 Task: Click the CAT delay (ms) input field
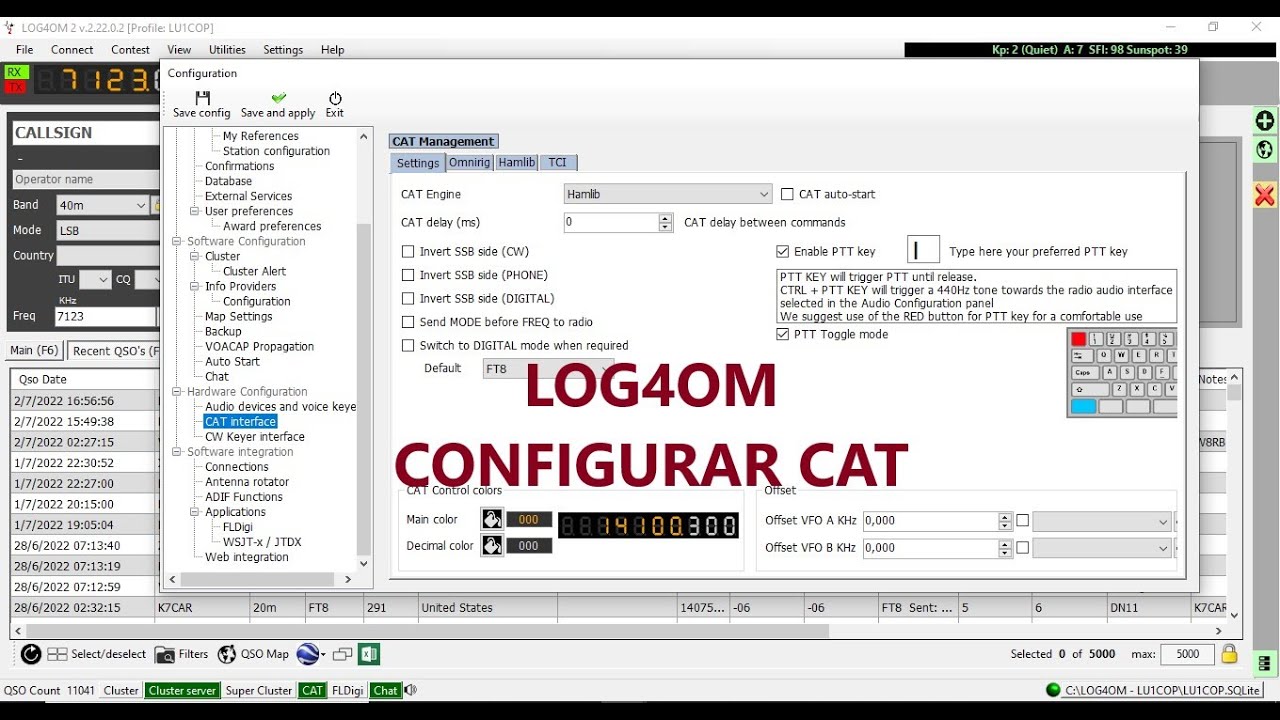pos(611,222)
